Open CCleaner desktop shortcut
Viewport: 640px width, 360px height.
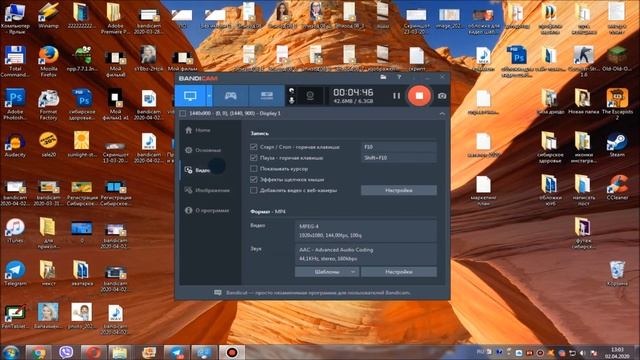pos(617,187)
